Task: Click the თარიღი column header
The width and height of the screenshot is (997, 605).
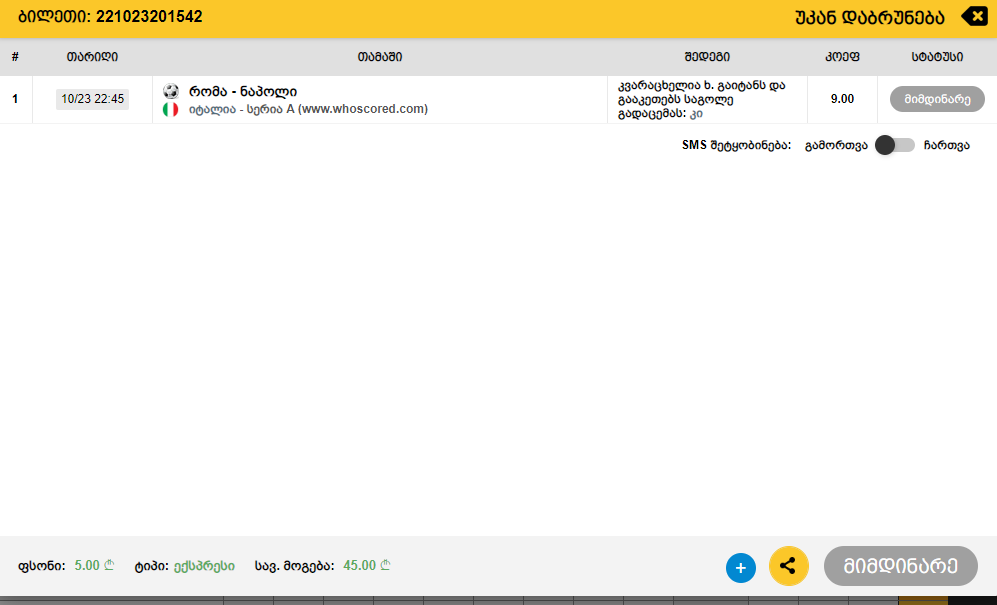Action: tap(92, 57)
